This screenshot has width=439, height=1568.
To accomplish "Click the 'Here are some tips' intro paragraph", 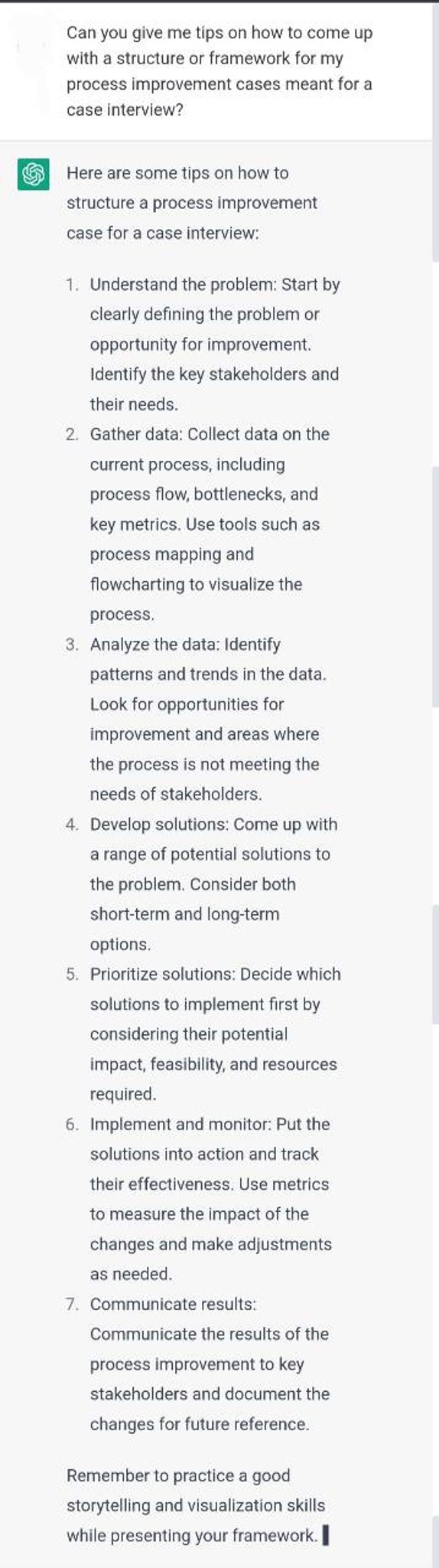I will [x=192, y=203].
